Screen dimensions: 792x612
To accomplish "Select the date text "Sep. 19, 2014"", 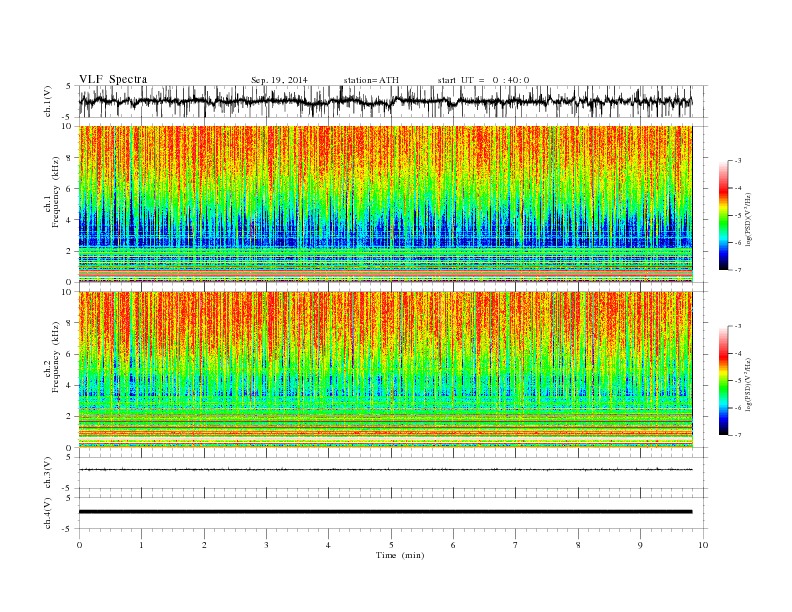I will coord(279,80).
